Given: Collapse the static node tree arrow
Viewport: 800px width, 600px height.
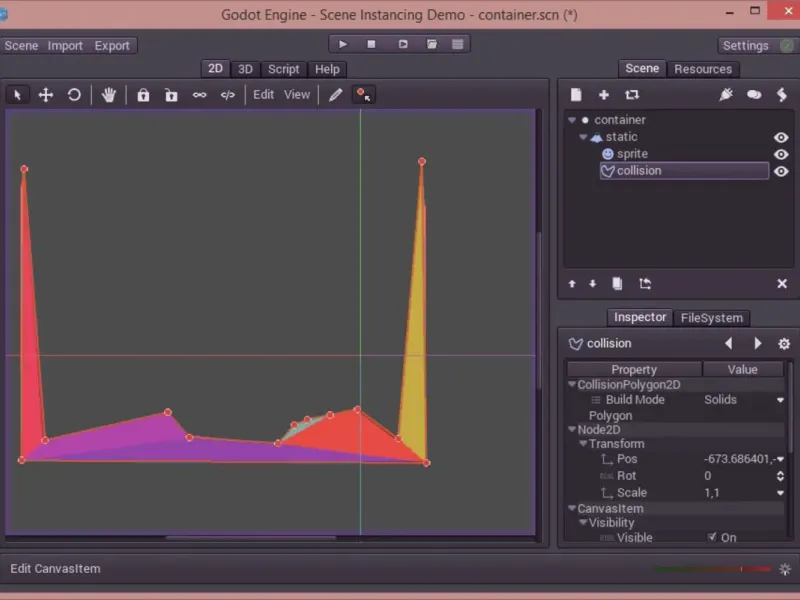Looking at the screenshot, I should click(x=583, y=137).
